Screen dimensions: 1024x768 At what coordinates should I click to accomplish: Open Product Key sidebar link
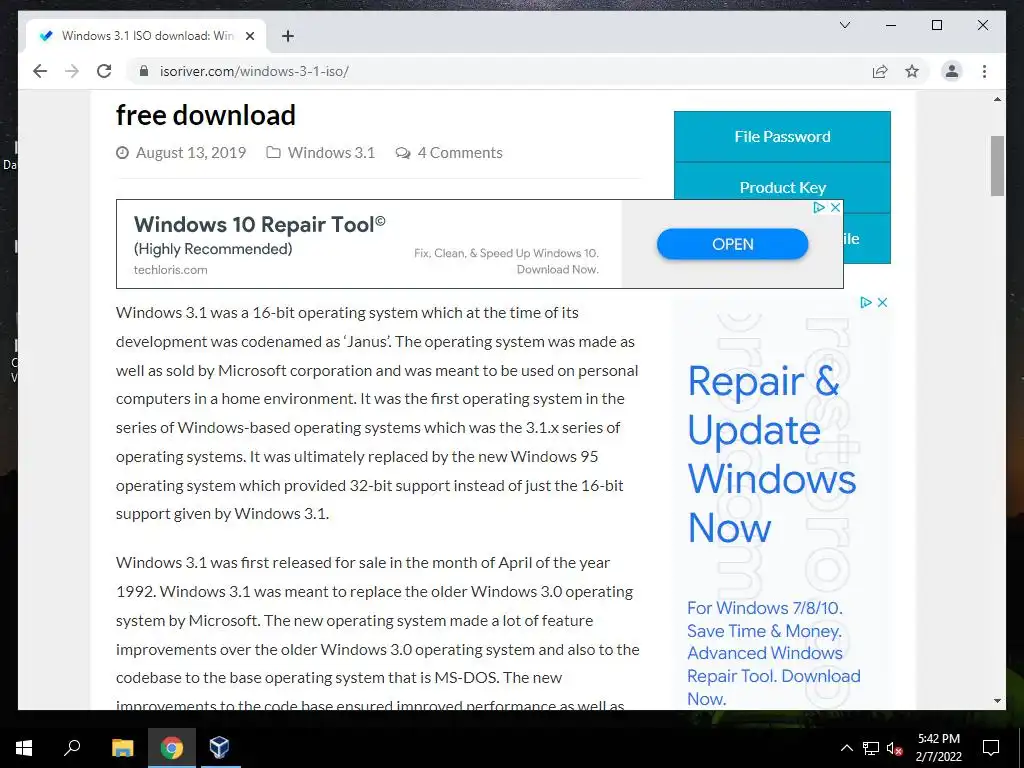[x=782, y=187]
